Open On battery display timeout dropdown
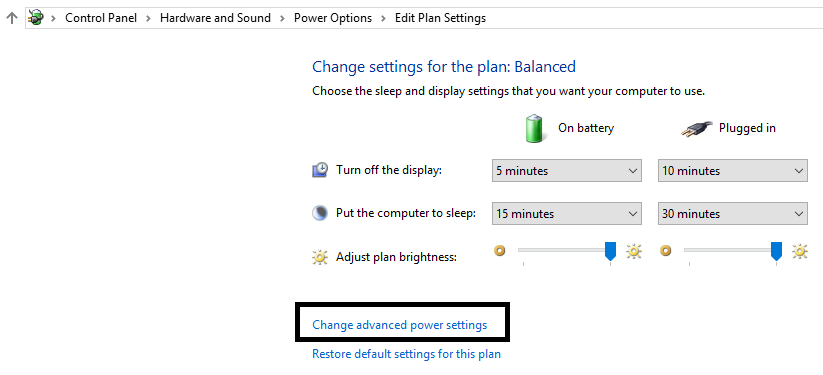This screenshot has height=375, width=823. (567, 171)
